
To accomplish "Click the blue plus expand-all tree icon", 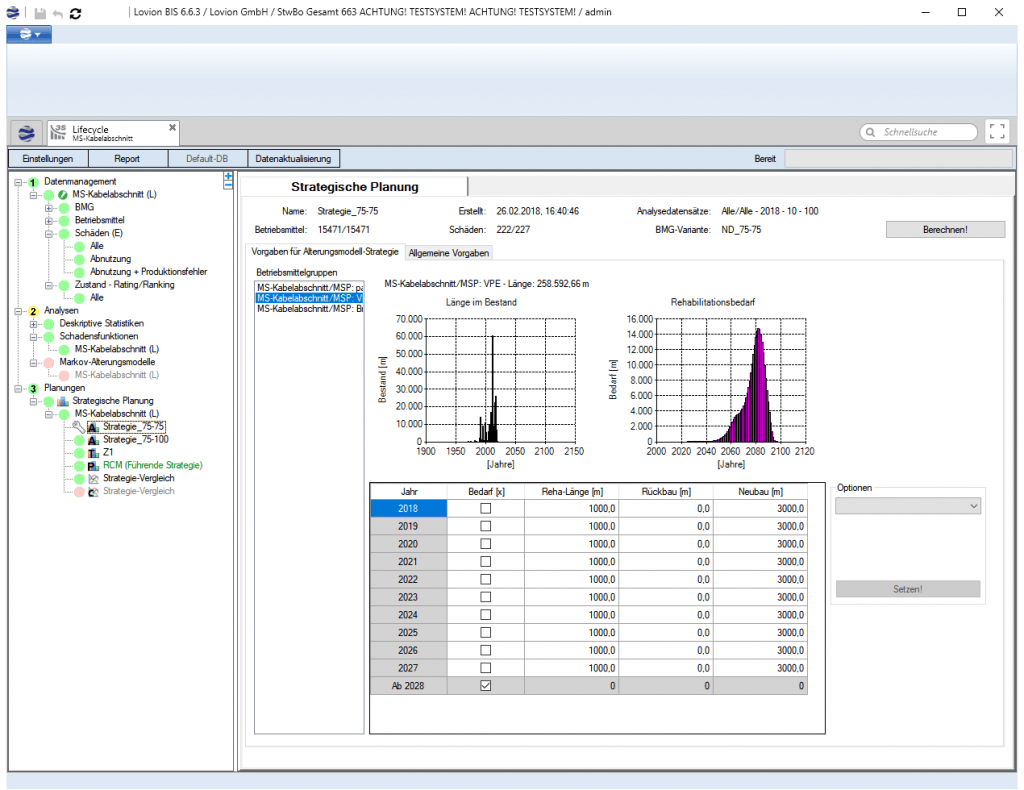I will click(228, 175).
